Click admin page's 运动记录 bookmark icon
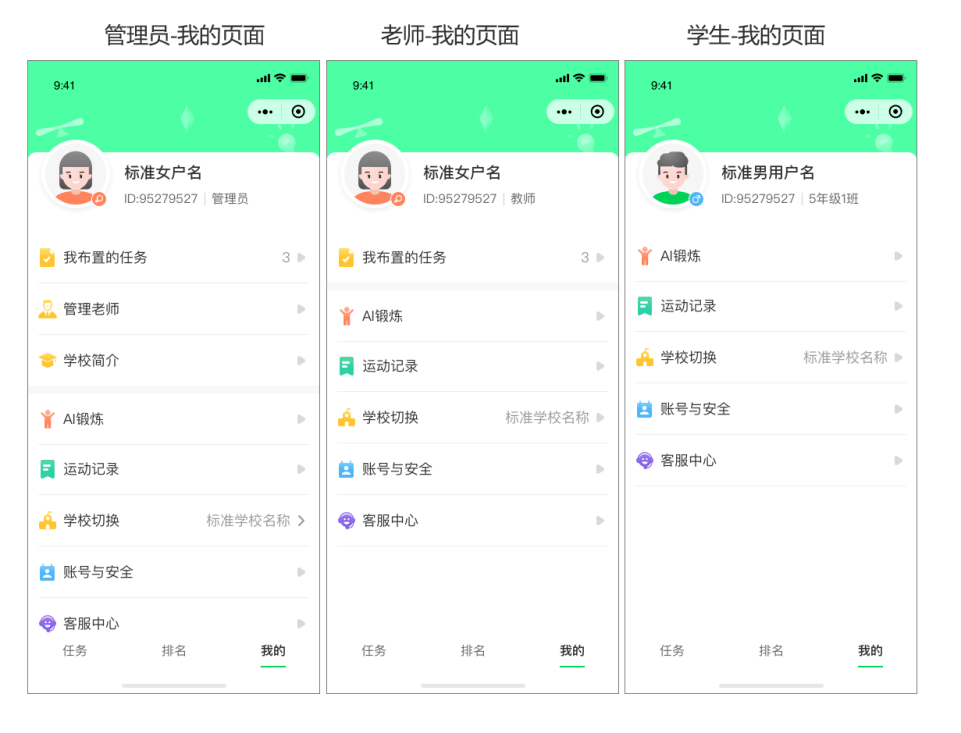 tap(47, 469)
